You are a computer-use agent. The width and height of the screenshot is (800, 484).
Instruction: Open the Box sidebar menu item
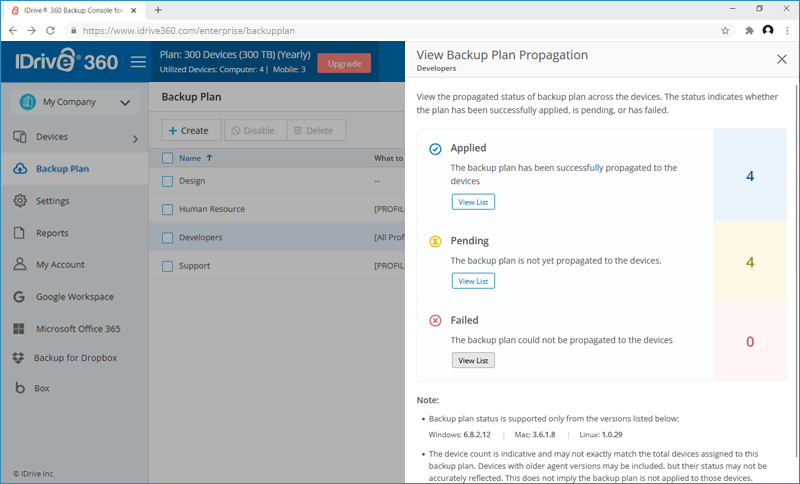[42, 388]
